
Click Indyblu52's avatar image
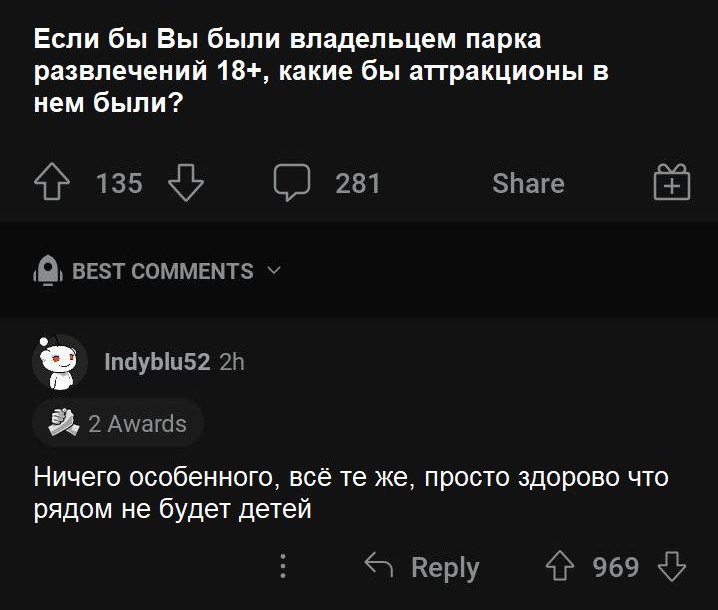60,362
